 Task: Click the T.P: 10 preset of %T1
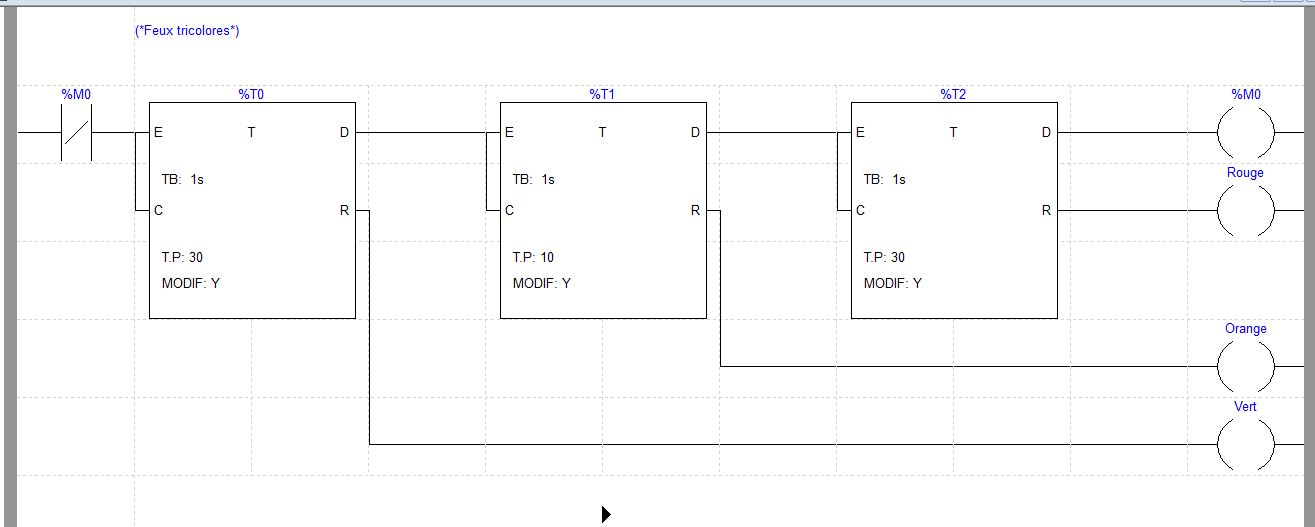click(x=533, y=258)
